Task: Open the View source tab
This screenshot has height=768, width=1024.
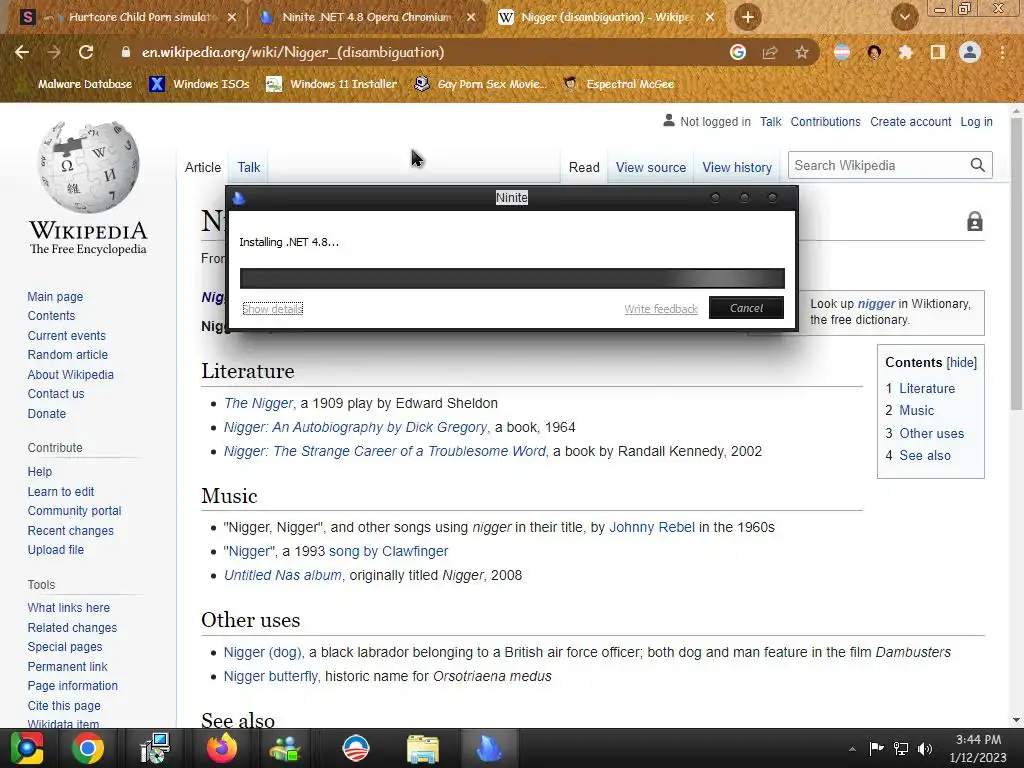Action: (650, 167)
